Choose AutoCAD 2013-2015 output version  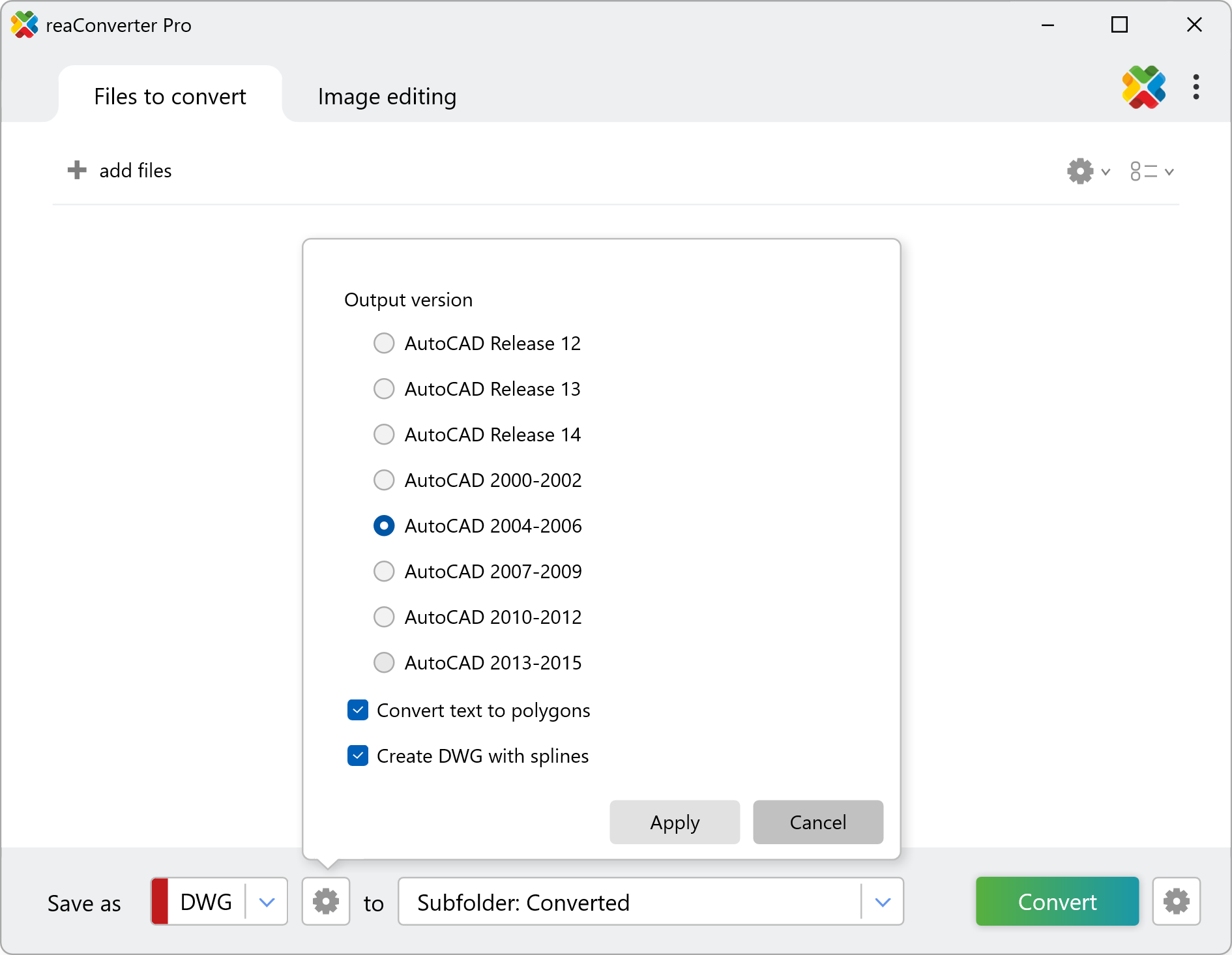pos(384,662)
